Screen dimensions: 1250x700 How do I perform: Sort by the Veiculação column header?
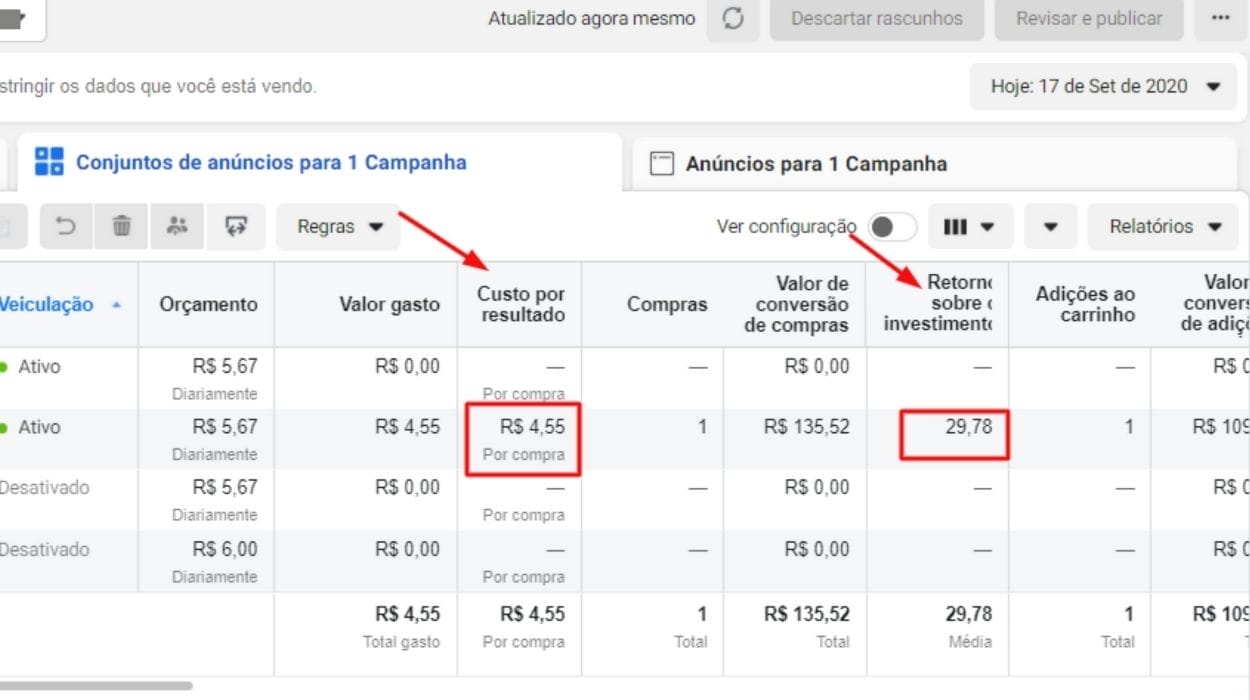(47, 305)
